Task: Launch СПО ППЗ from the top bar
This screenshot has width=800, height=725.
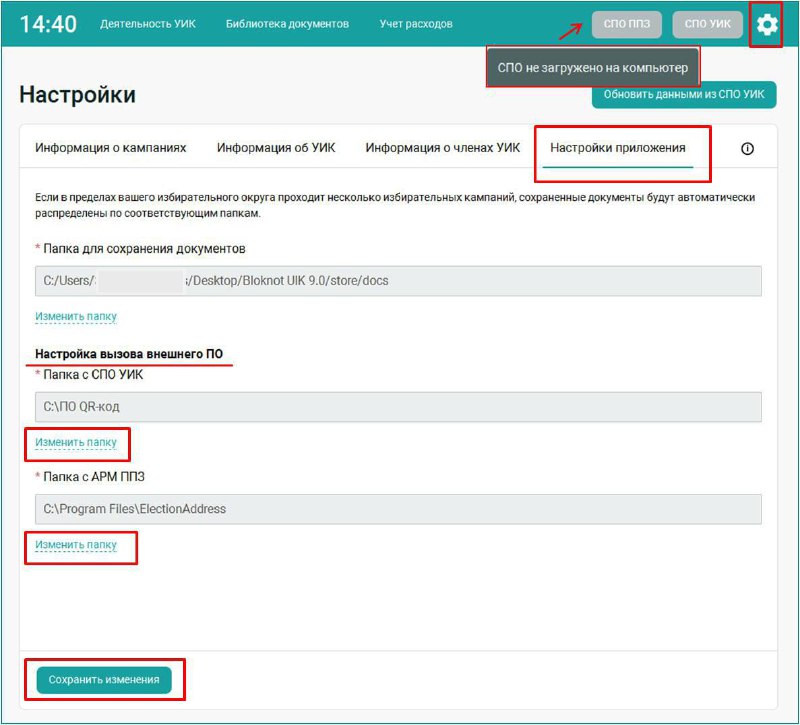Action: [x=627, y=24]
